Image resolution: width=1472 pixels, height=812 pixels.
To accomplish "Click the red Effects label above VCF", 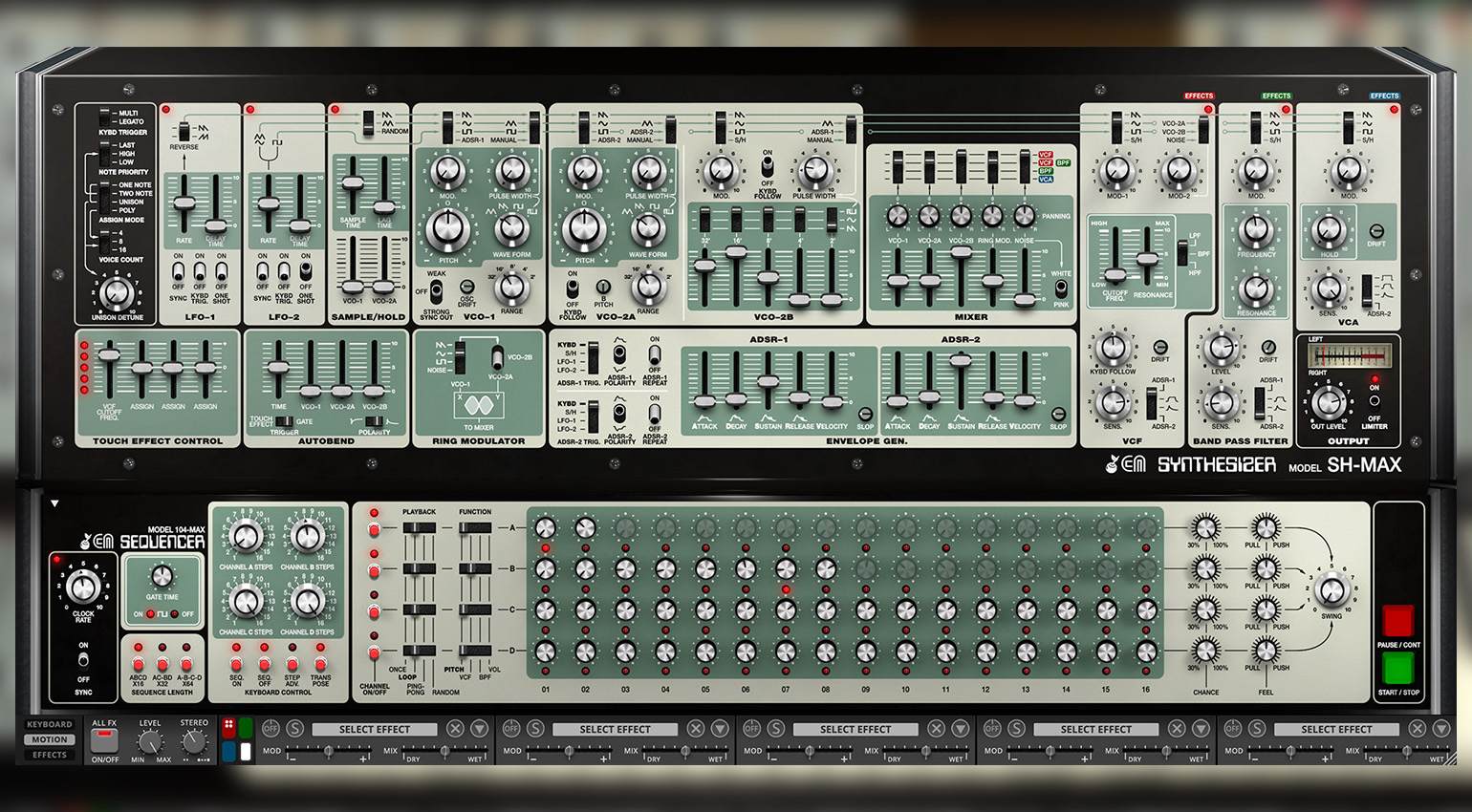I will pos(1199,96).
